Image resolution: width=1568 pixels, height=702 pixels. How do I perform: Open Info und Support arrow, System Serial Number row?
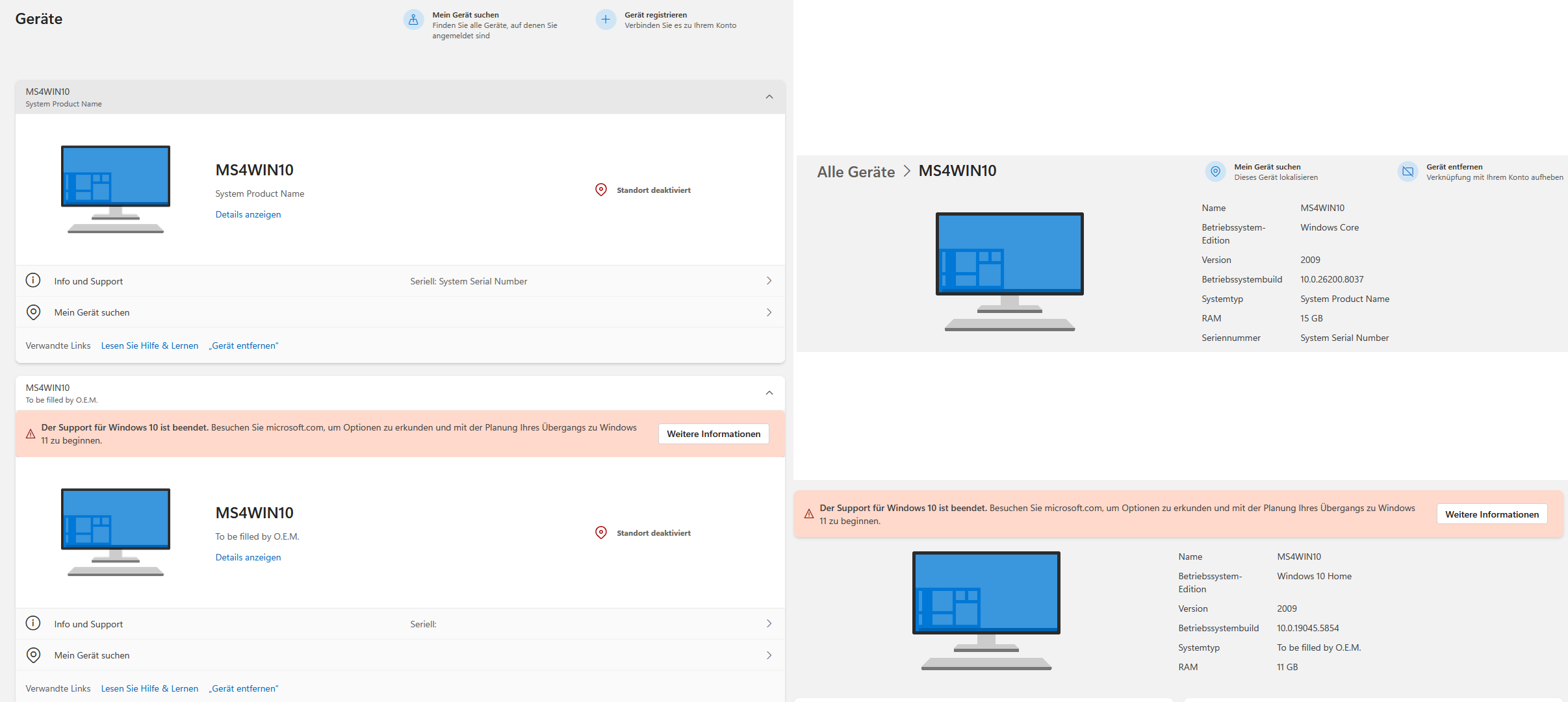tap(769, 281)
